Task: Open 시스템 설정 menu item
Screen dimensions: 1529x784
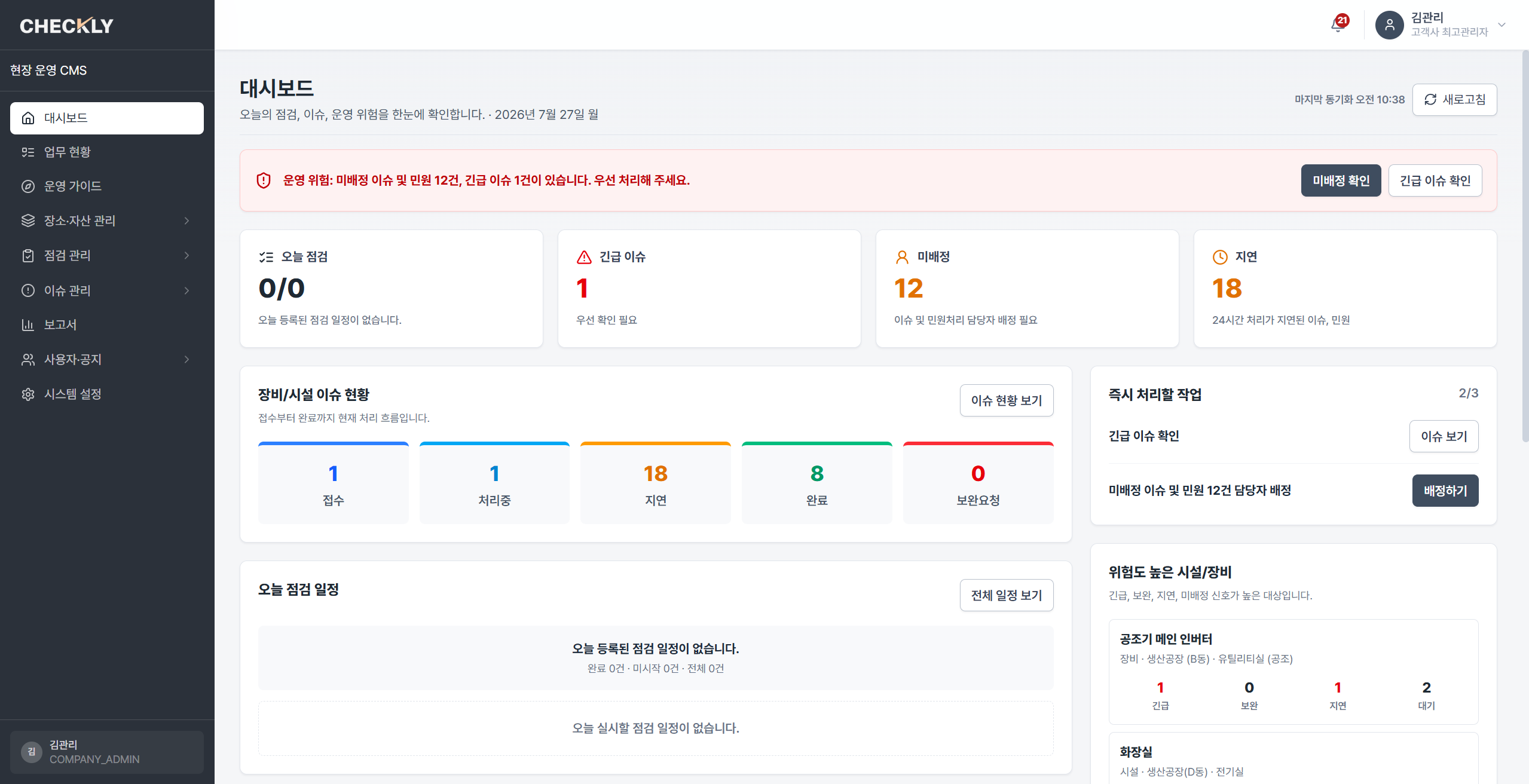Action: [x=107, y=394]
